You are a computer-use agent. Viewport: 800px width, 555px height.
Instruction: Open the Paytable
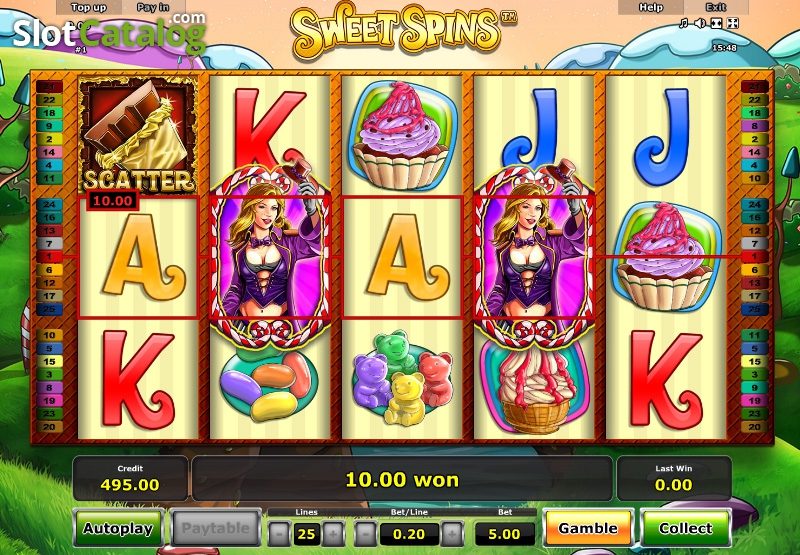[x=215, y=528]
